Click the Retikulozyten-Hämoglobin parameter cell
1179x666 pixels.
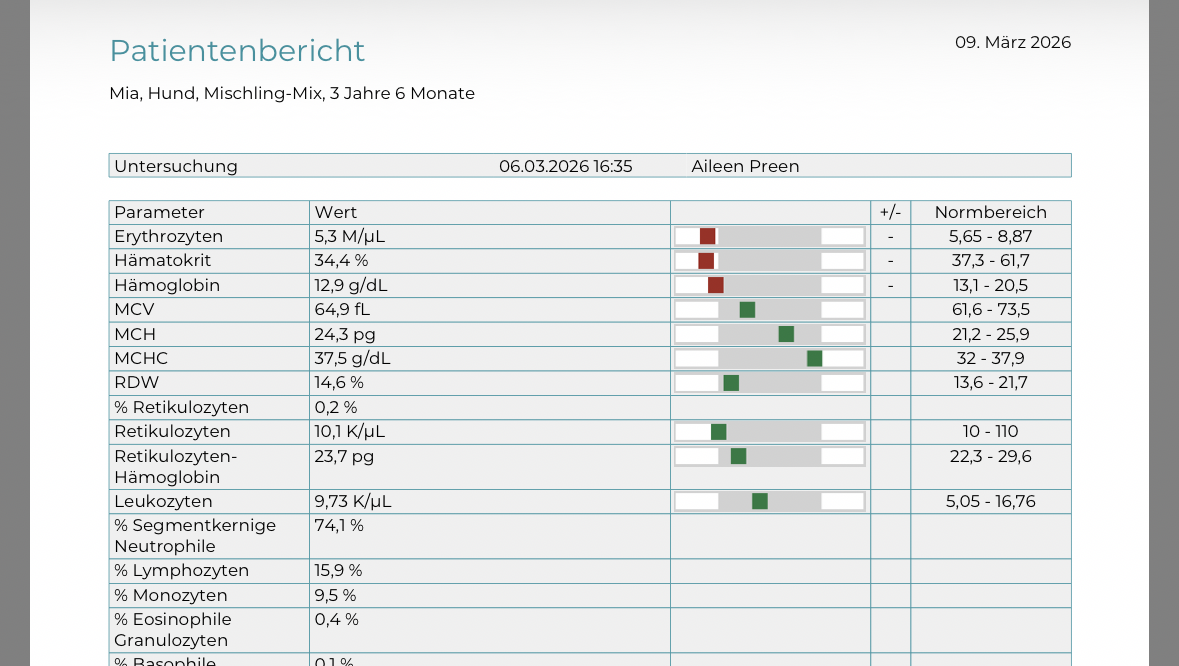[x=175, y=467]
